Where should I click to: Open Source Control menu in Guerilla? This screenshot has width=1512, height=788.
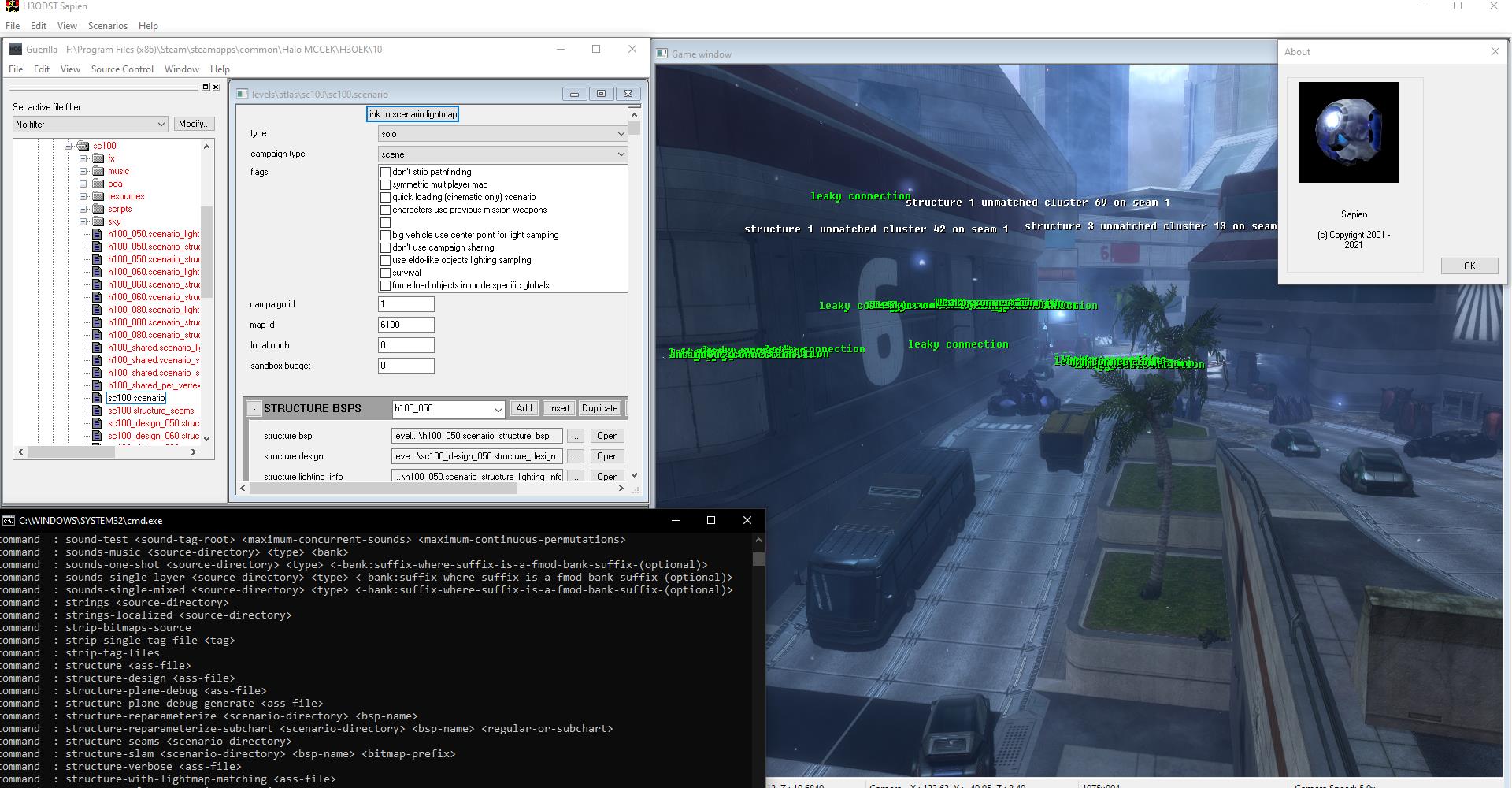(122, 69)
